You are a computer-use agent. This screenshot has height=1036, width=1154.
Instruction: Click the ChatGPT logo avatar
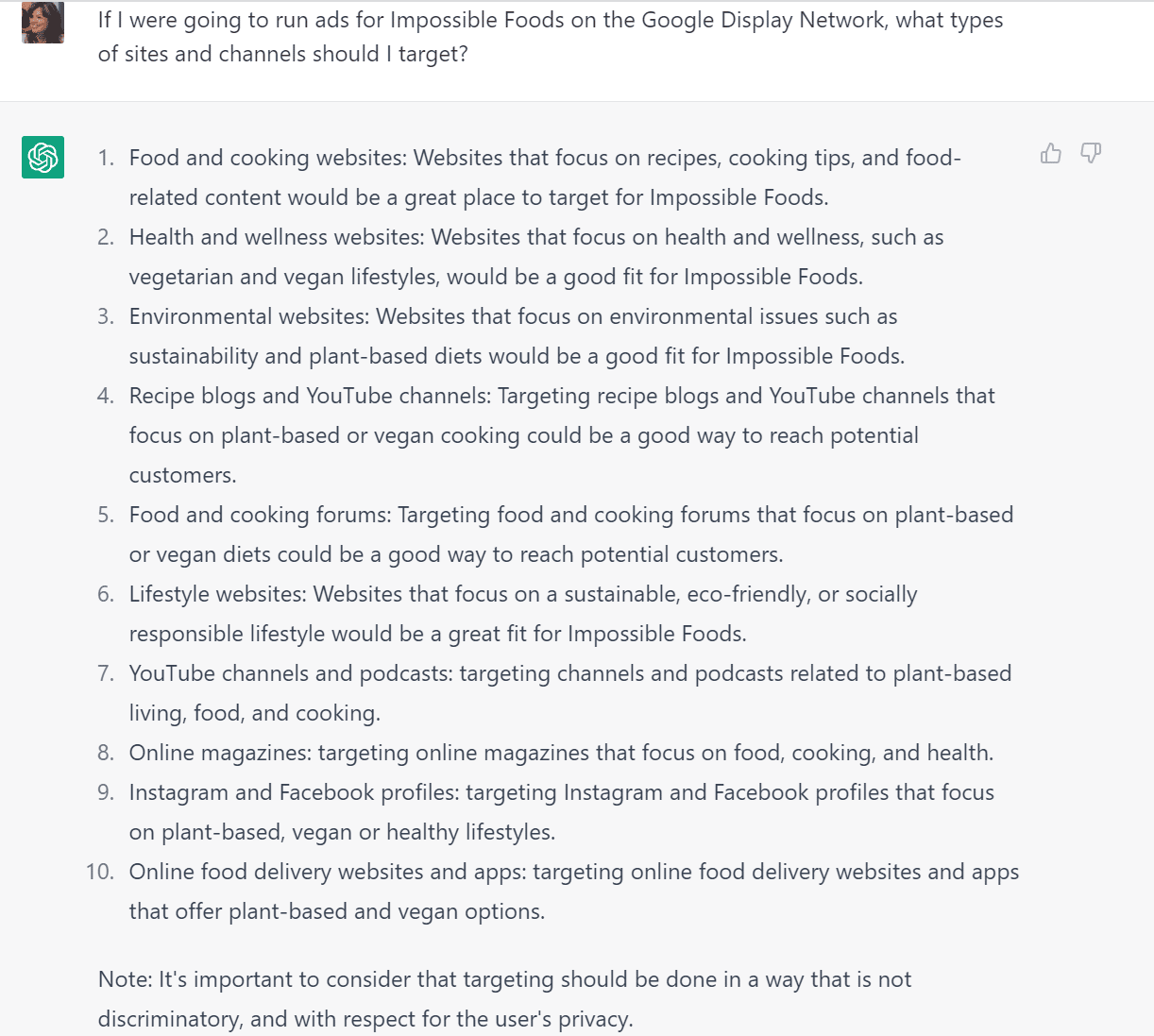point(43,157)
